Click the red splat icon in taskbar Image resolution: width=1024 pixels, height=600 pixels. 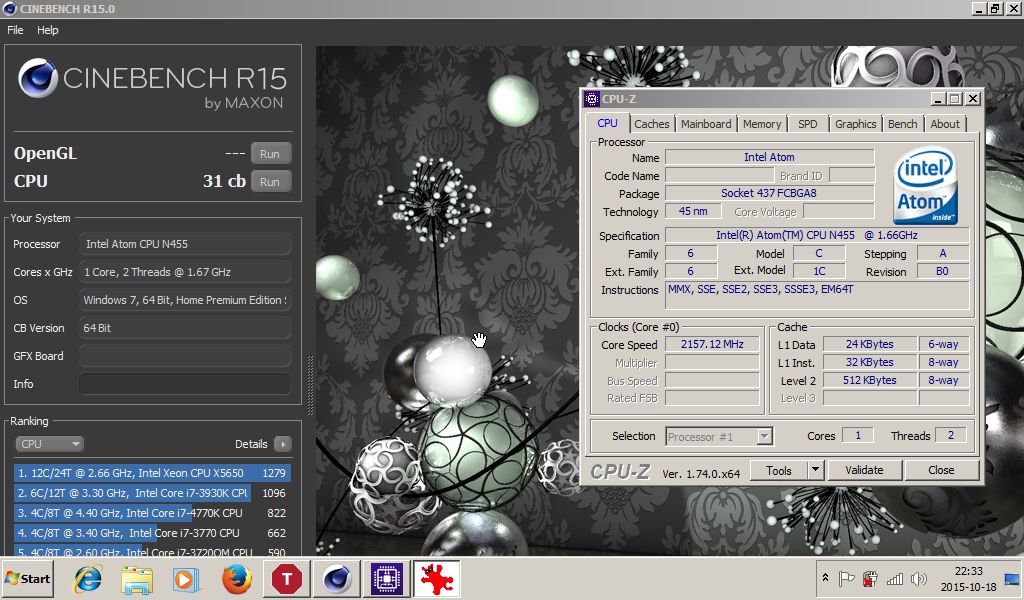pos(436,579)
